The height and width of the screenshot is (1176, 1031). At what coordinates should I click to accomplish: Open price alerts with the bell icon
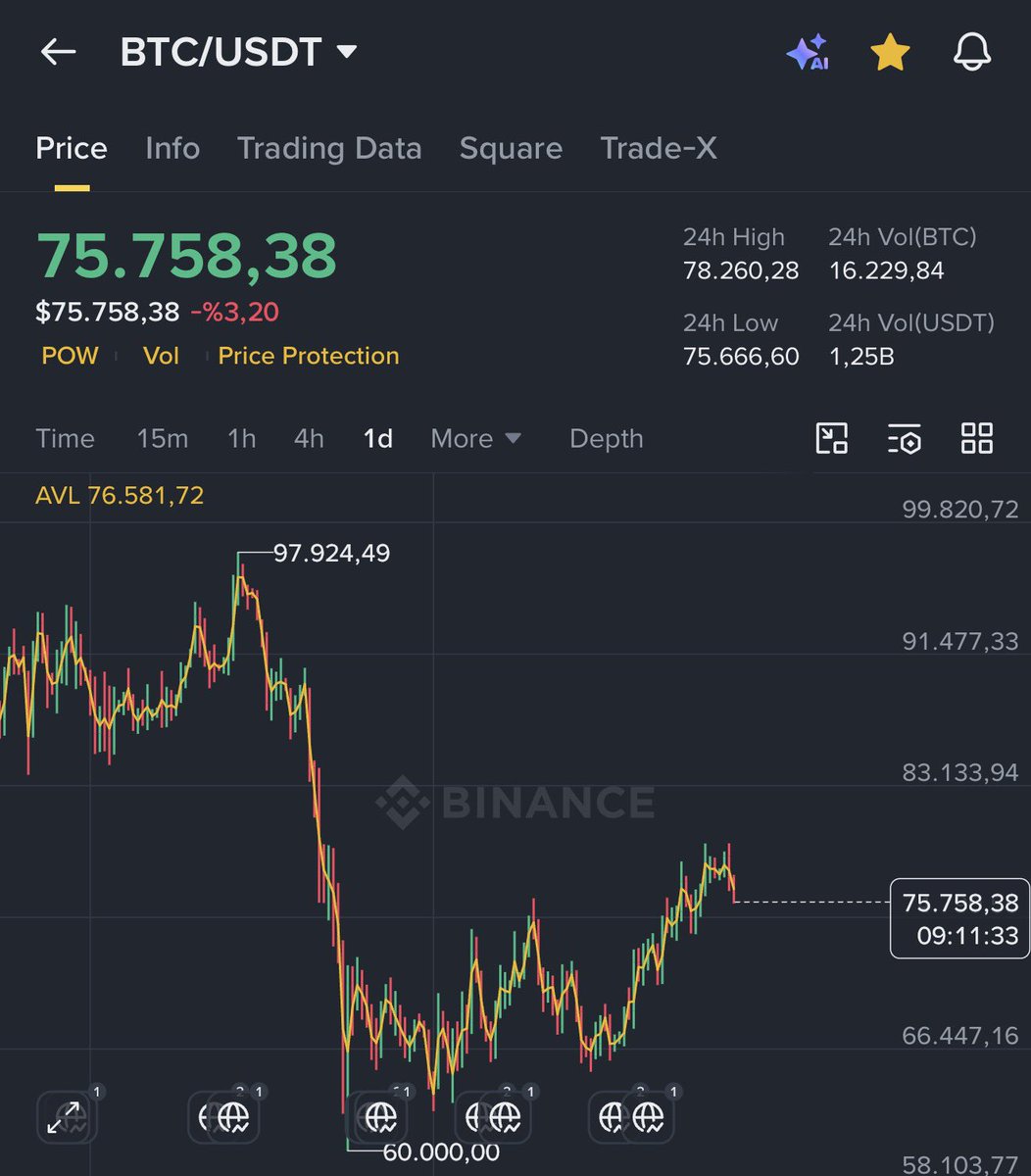972,53
